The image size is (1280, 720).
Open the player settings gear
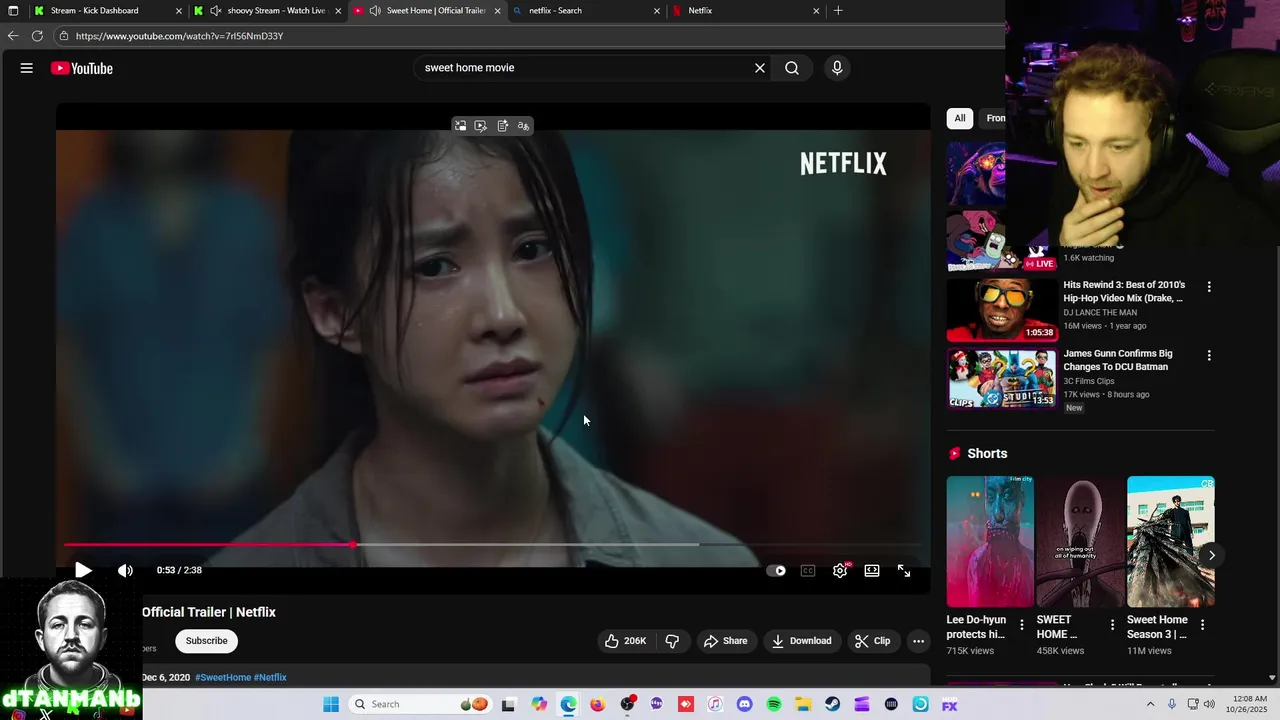tap(840, 570)
